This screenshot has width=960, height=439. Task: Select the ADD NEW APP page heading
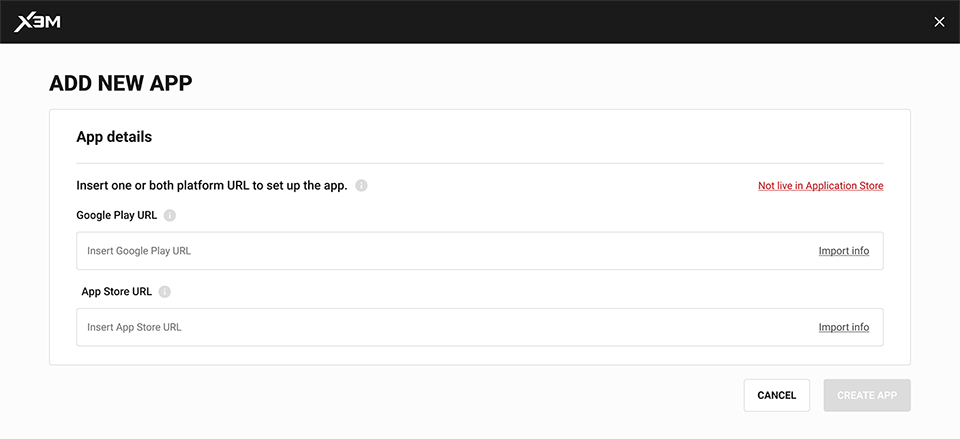pos(121,83)
